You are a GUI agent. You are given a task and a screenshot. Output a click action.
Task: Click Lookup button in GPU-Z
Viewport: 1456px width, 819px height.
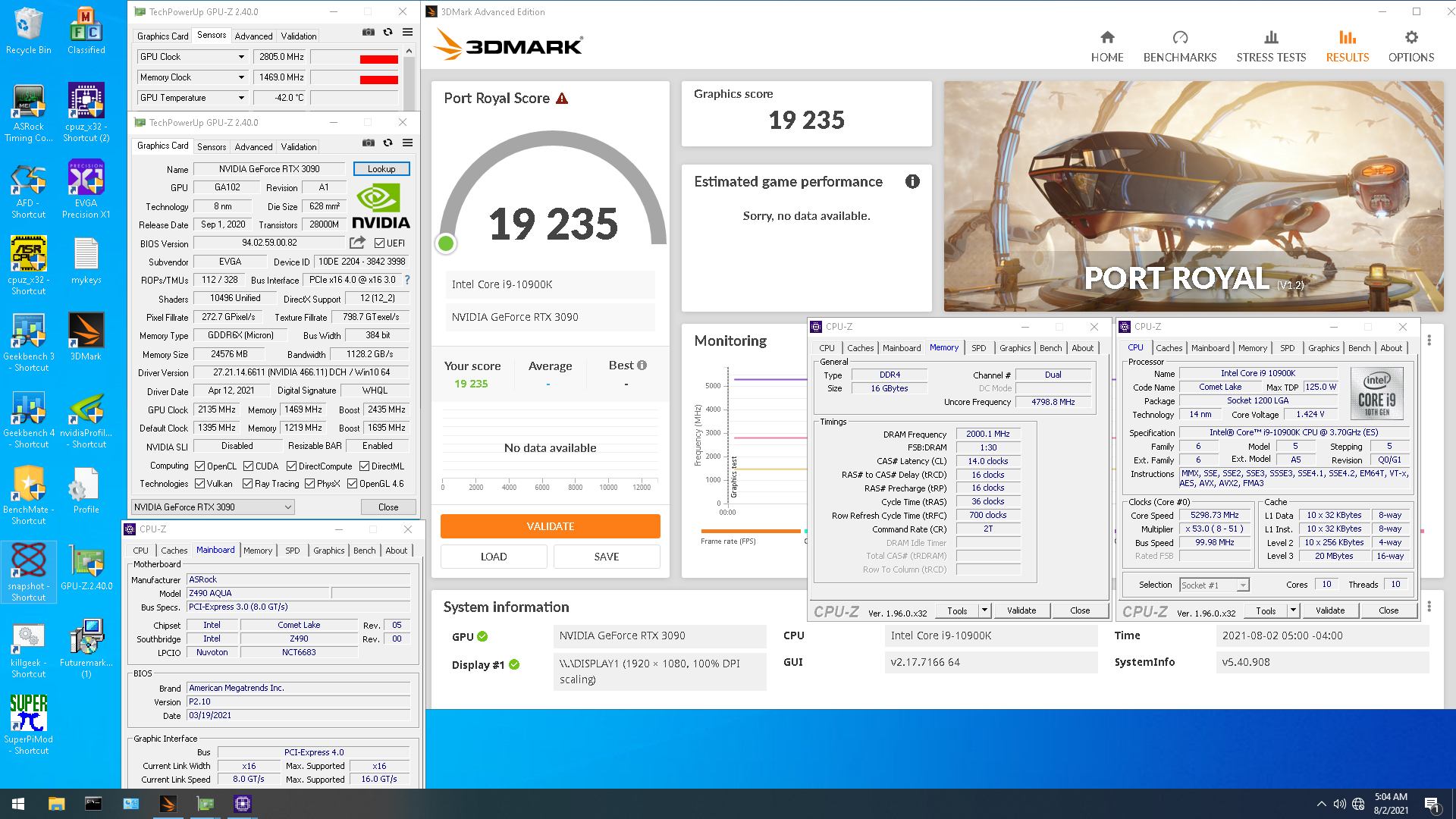(381, 169)
